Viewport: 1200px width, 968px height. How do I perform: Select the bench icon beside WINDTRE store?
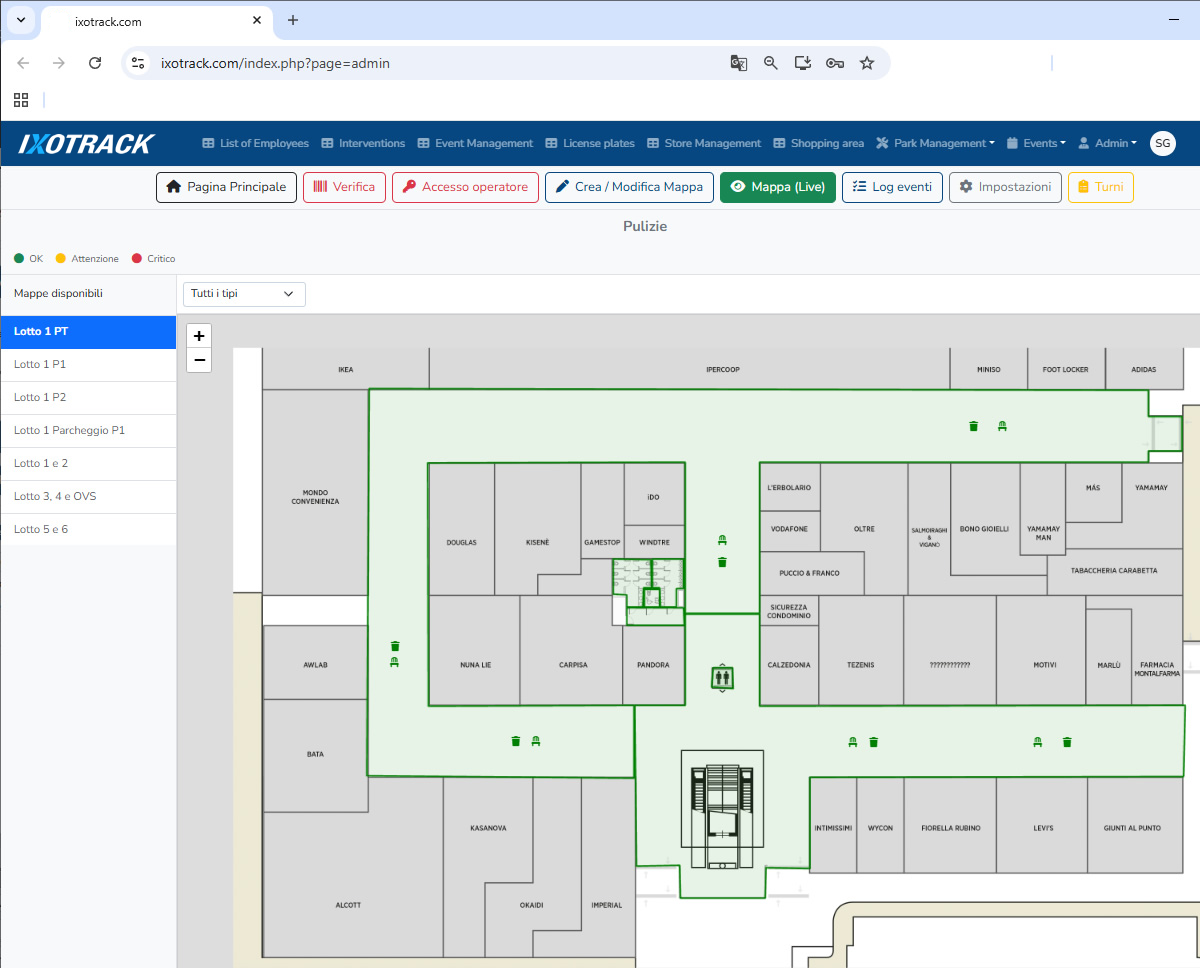pos(722,541)
